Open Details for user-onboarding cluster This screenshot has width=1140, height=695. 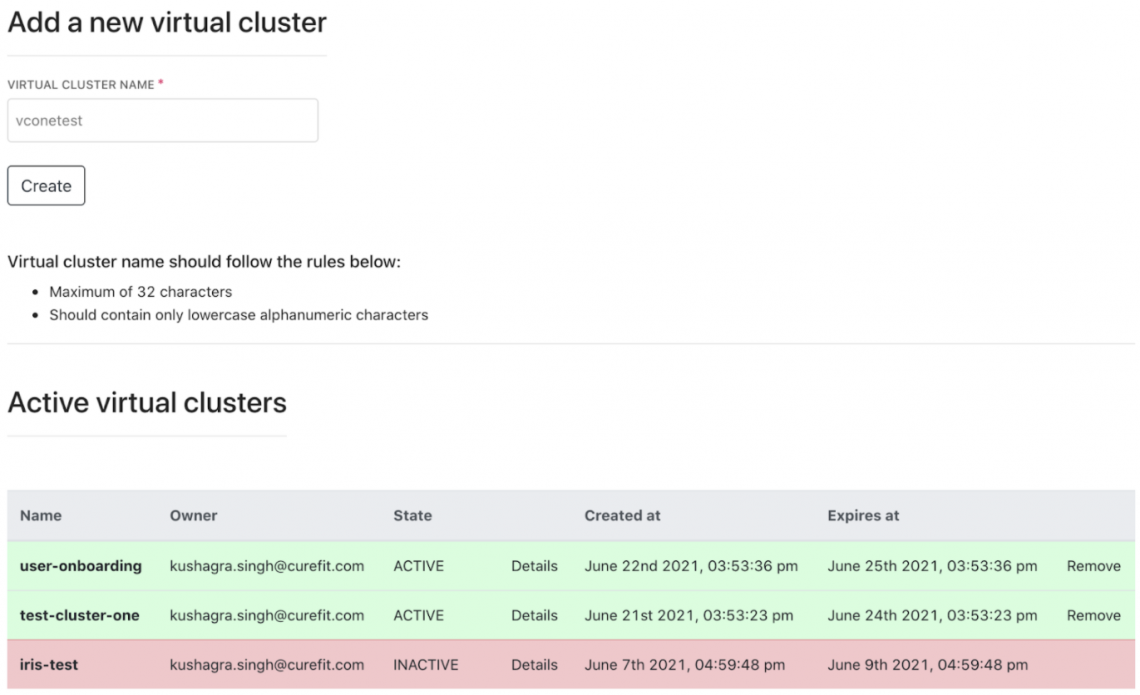pyautogui.click(x=534, y=566)
